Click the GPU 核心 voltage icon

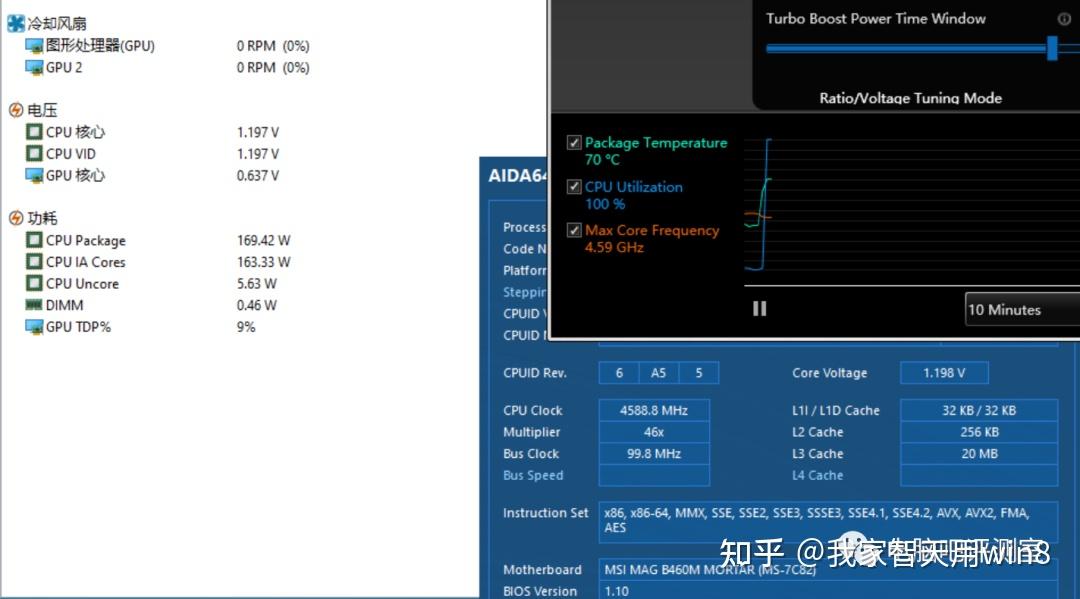(x=34, y=176)
